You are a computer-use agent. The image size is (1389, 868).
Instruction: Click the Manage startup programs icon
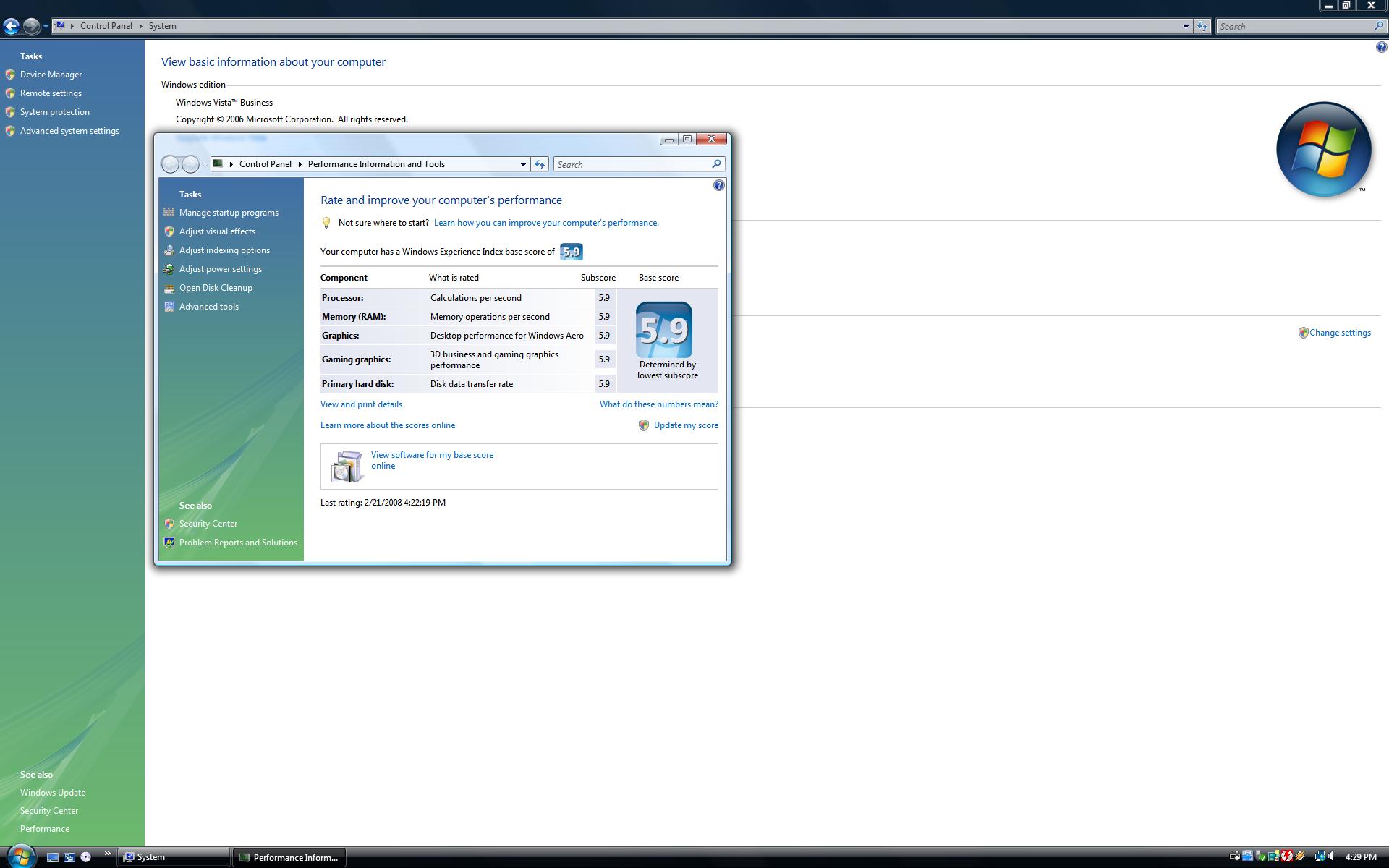point(169,212)
